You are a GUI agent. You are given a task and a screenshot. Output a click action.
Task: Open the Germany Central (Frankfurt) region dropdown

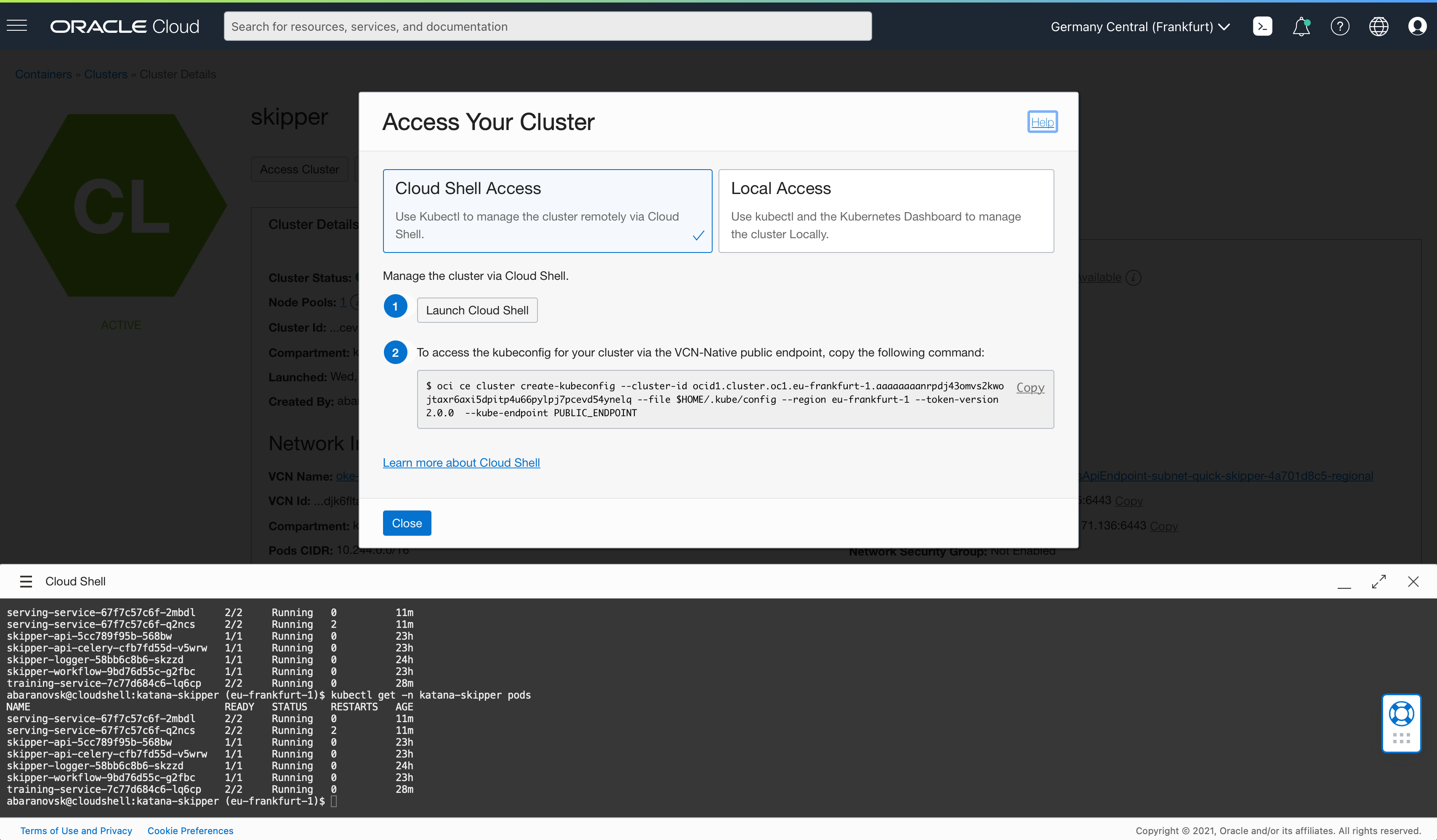point(1140,27)
